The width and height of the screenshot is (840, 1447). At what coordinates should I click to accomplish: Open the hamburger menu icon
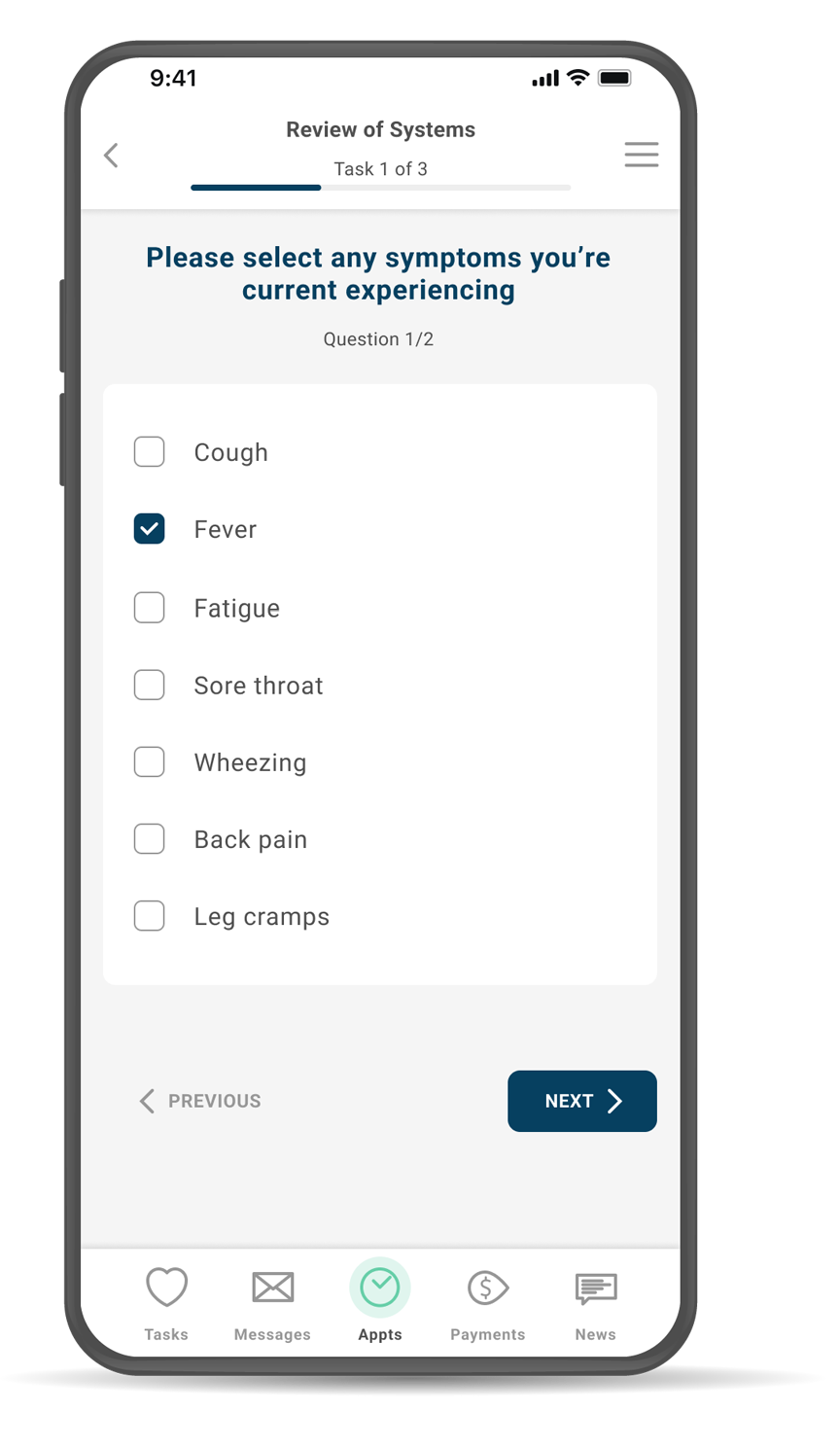641,155
